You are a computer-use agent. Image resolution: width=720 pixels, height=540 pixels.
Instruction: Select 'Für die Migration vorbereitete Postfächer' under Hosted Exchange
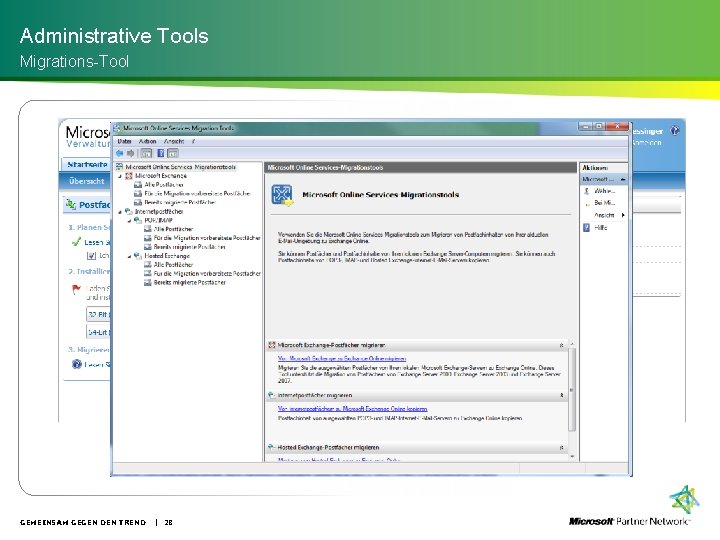pos(207,274)
